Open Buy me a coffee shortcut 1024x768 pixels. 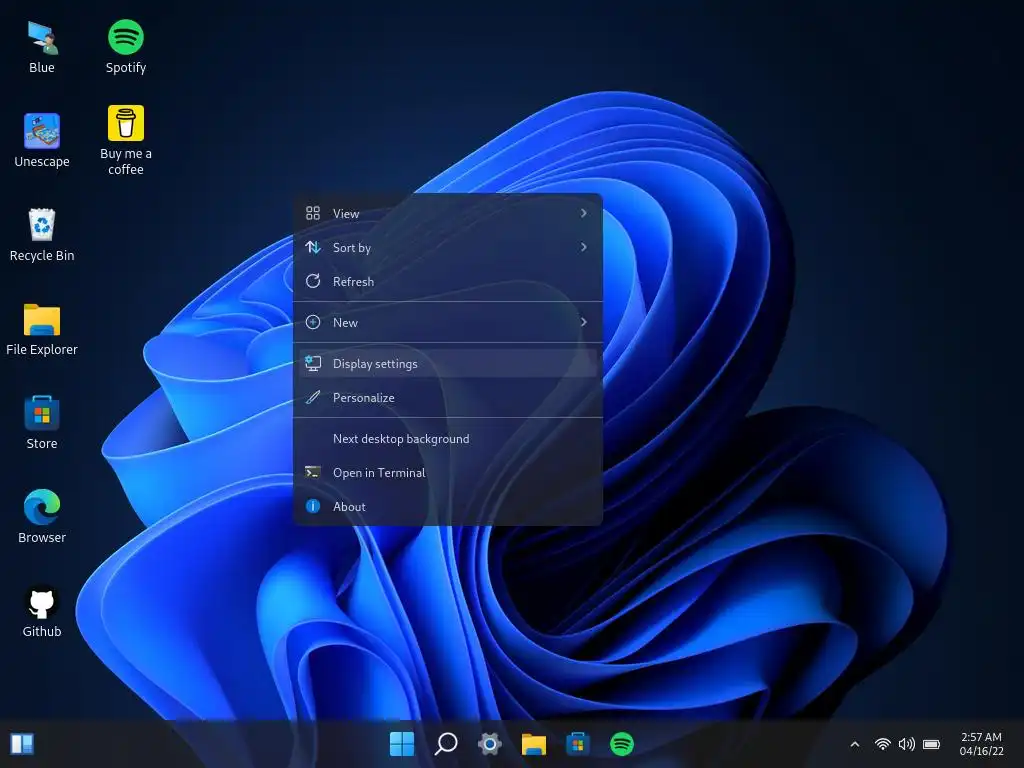[x=125, y=140]
